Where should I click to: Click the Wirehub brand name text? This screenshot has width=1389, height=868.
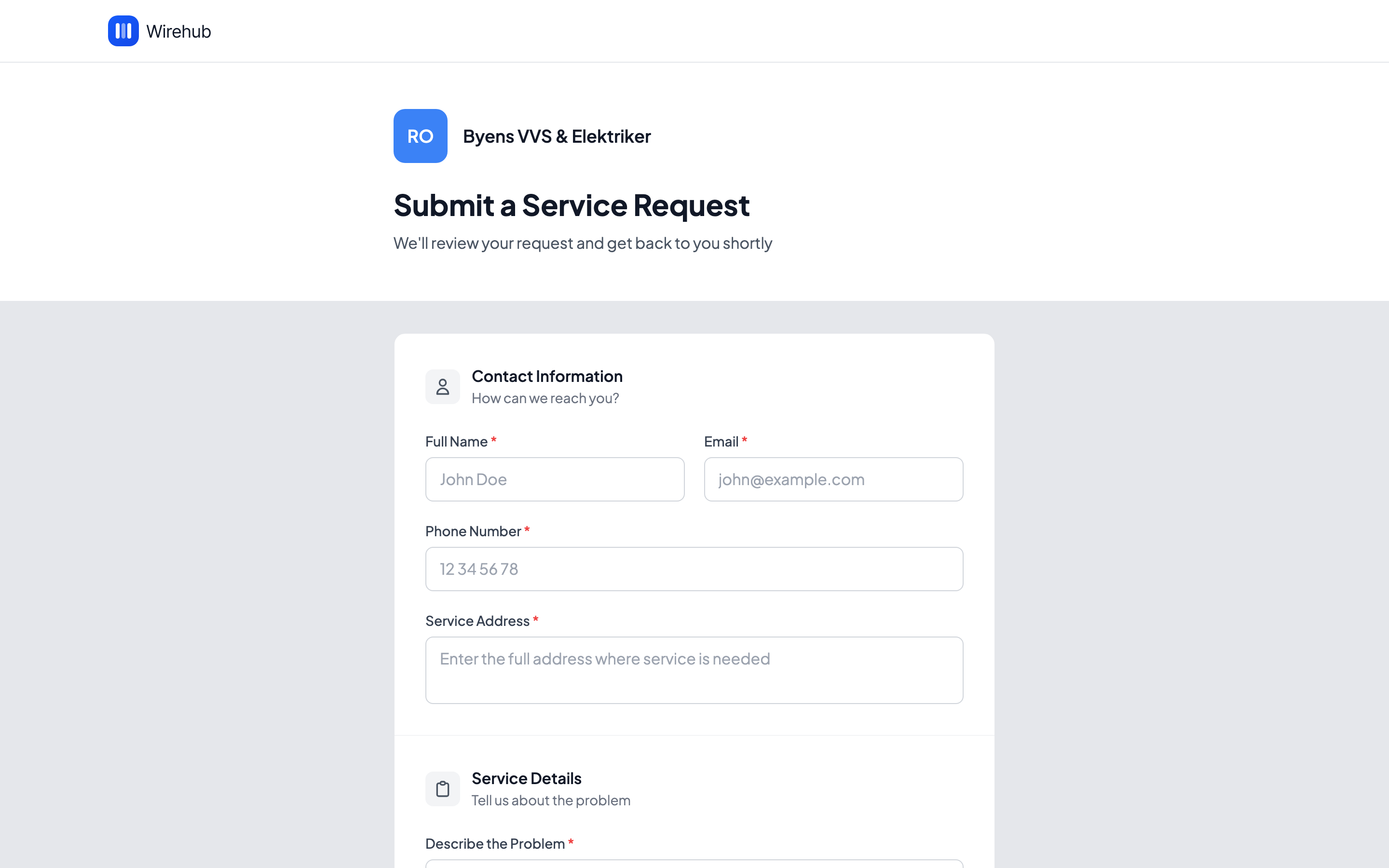pos(178,31)
